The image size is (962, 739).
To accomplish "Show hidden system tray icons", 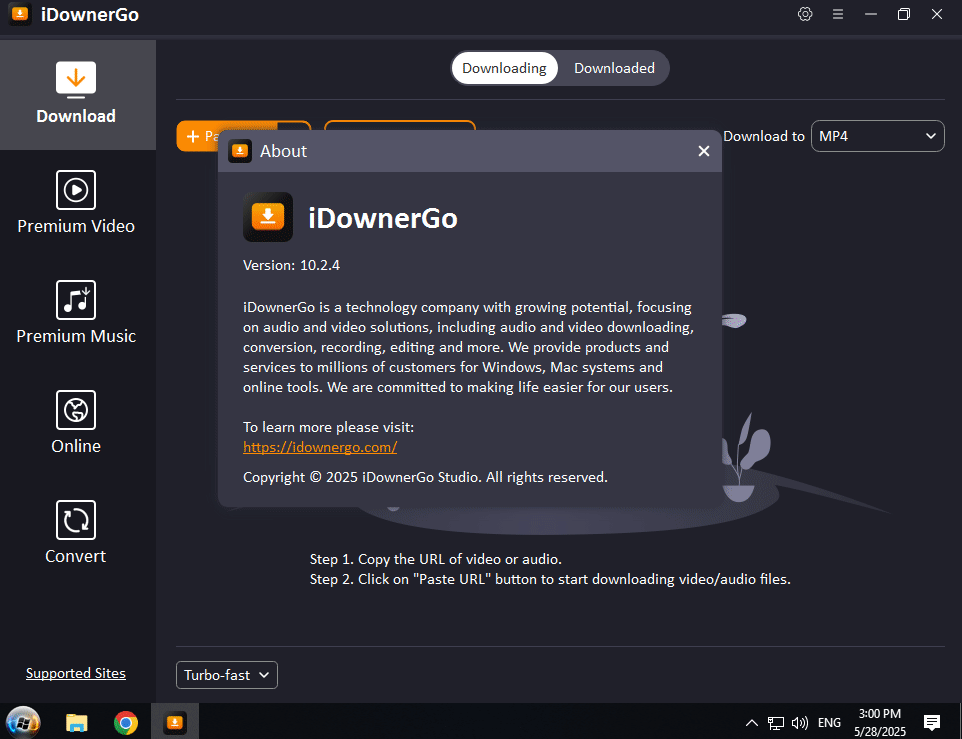I will coord(751,723).
